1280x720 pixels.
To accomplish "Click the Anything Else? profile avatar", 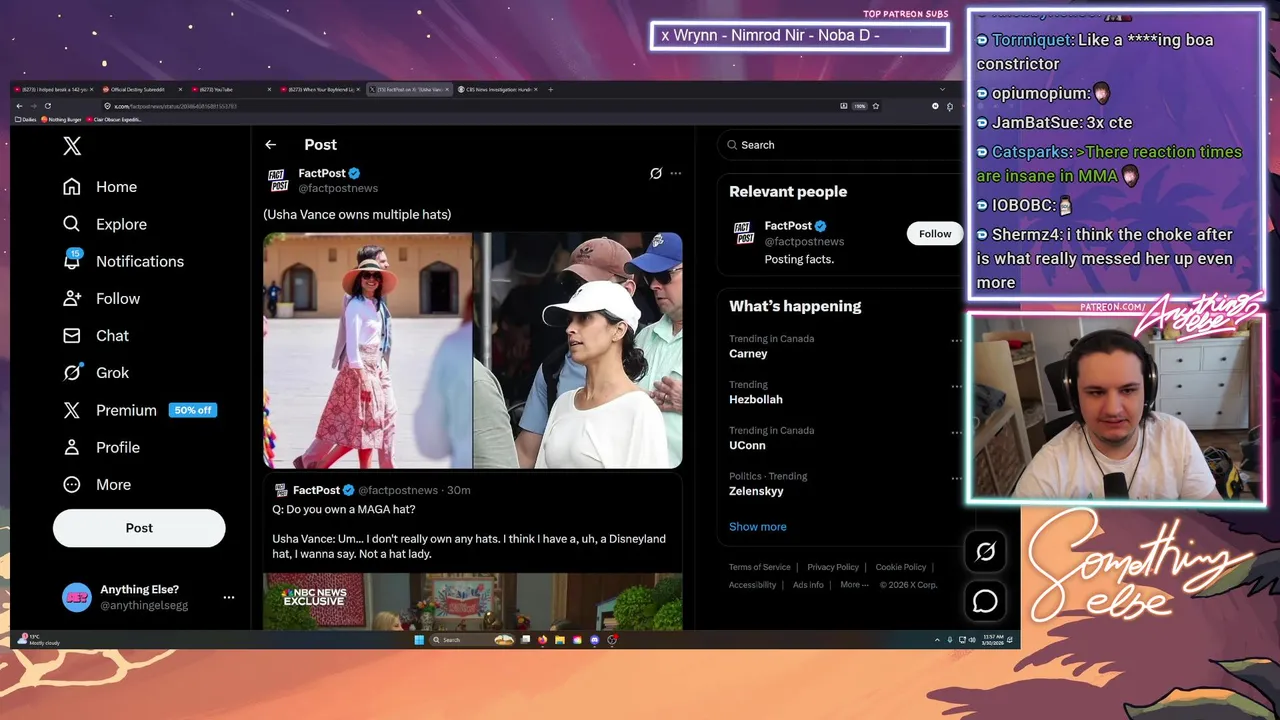I will pyautogui.click(x=77, y=597).
